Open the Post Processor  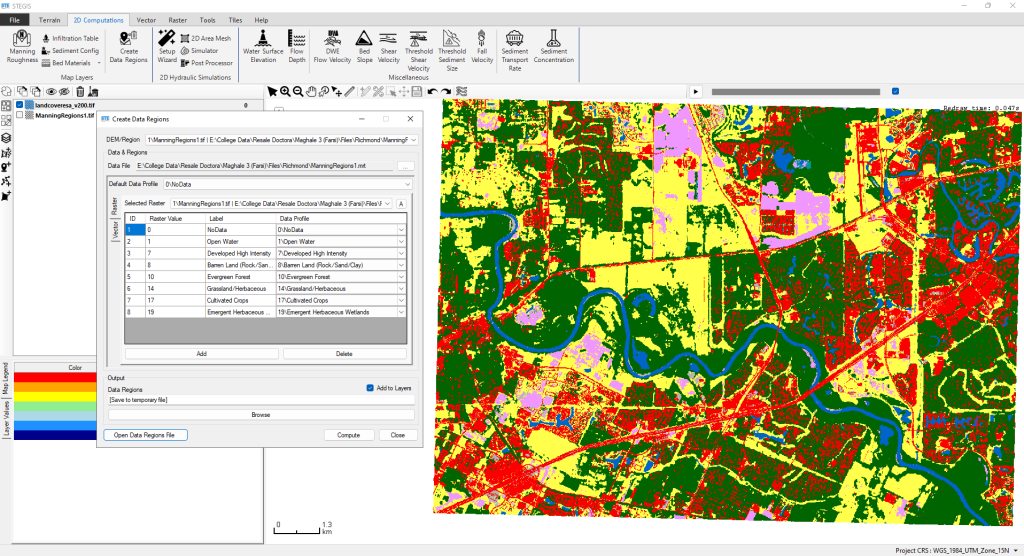206,63
